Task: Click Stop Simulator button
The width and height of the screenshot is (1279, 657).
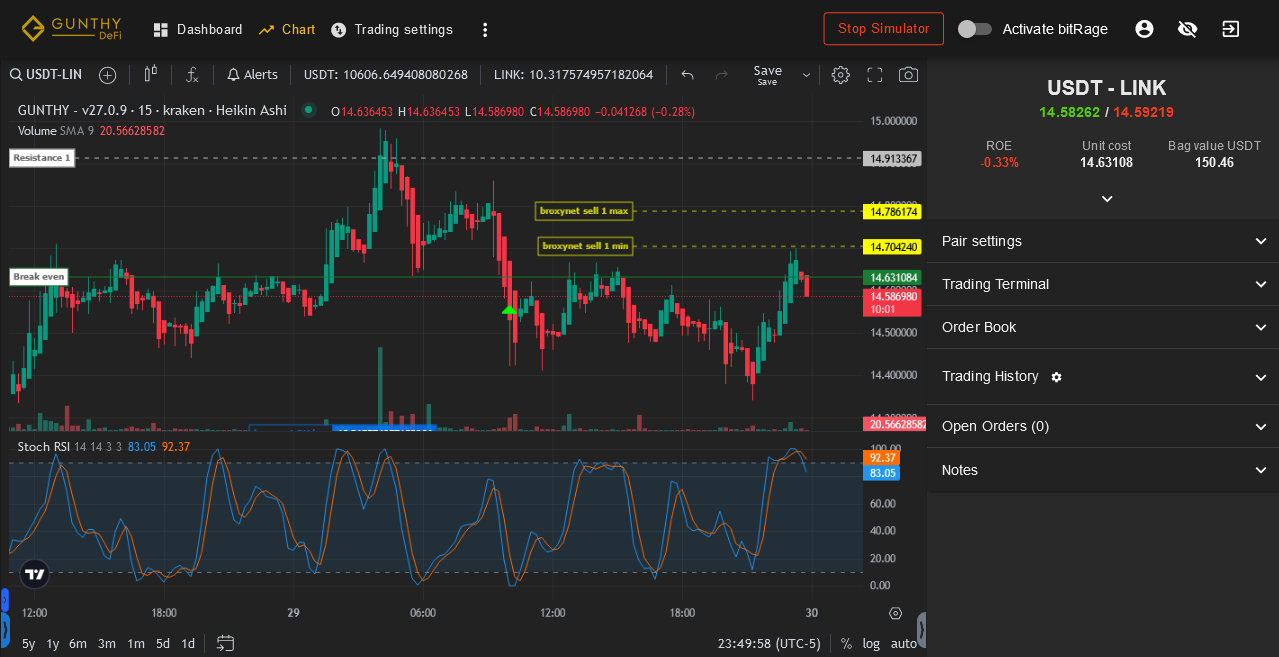Action: coord(884,29)
